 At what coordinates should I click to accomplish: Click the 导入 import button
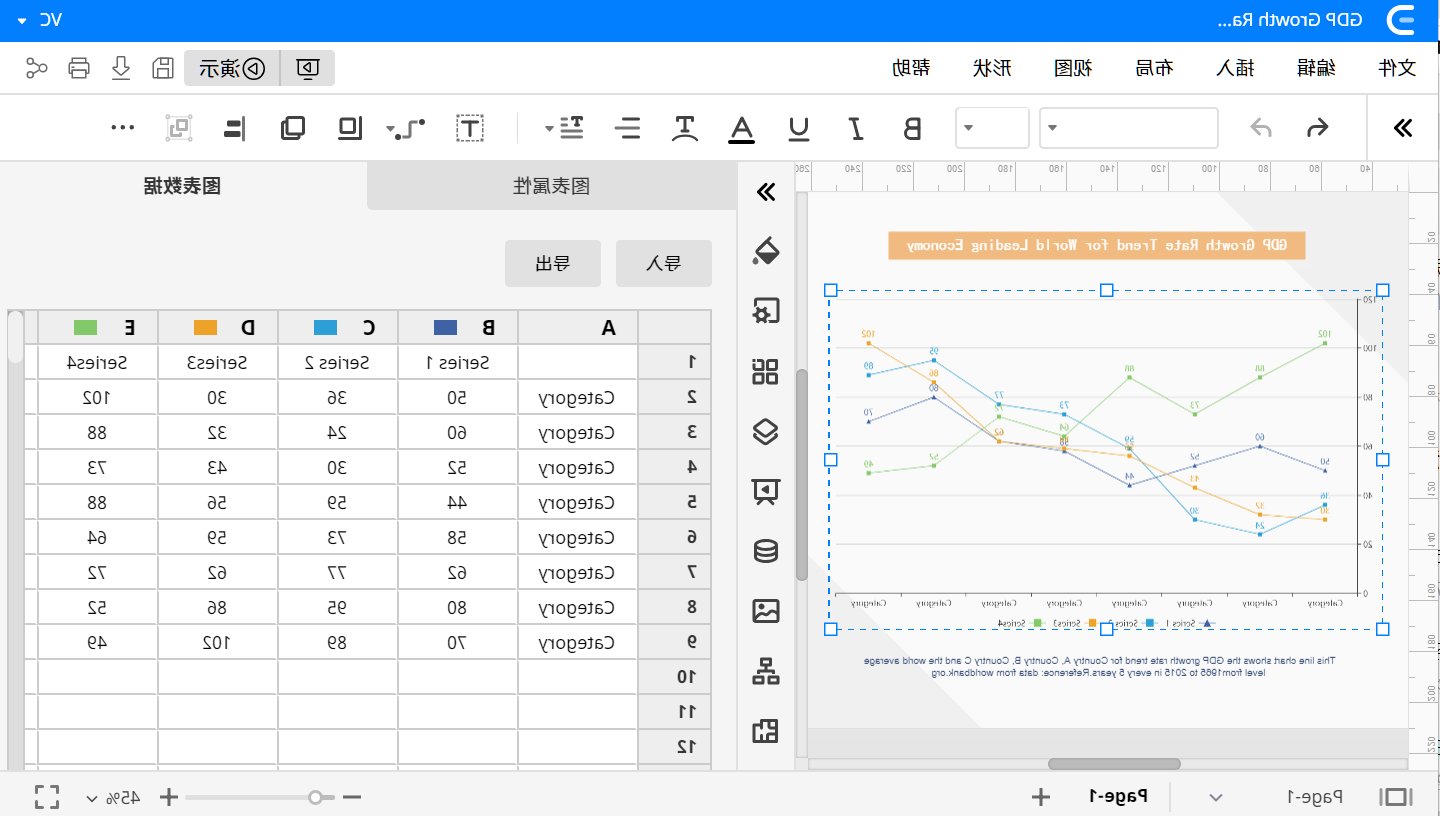(664, 263)
